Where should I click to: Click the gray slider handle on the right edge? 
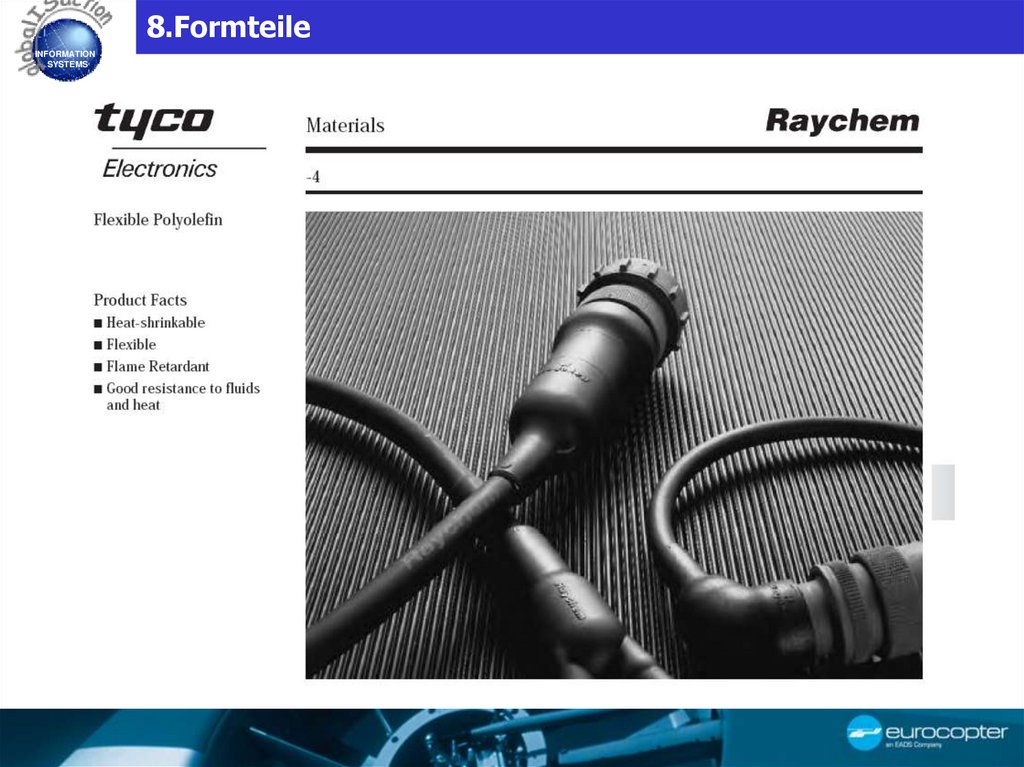[x=941, y=490]
